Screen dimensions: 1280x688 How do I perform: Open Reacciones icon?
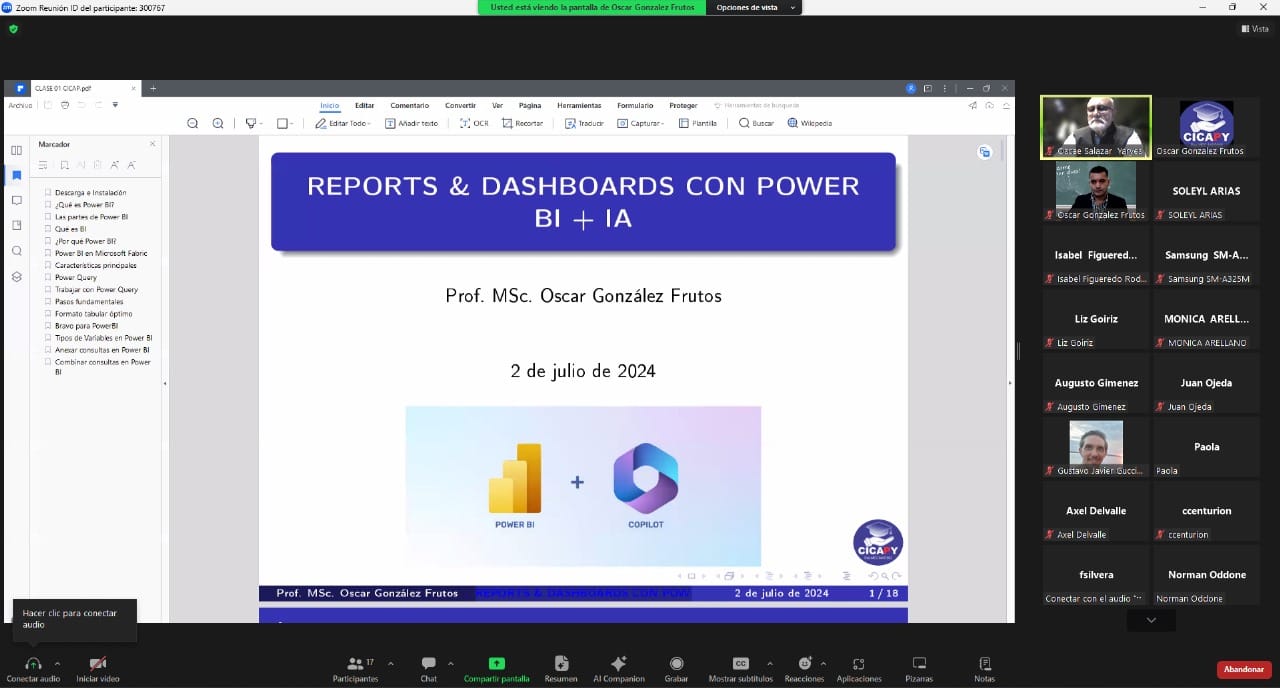coord(804,664)
